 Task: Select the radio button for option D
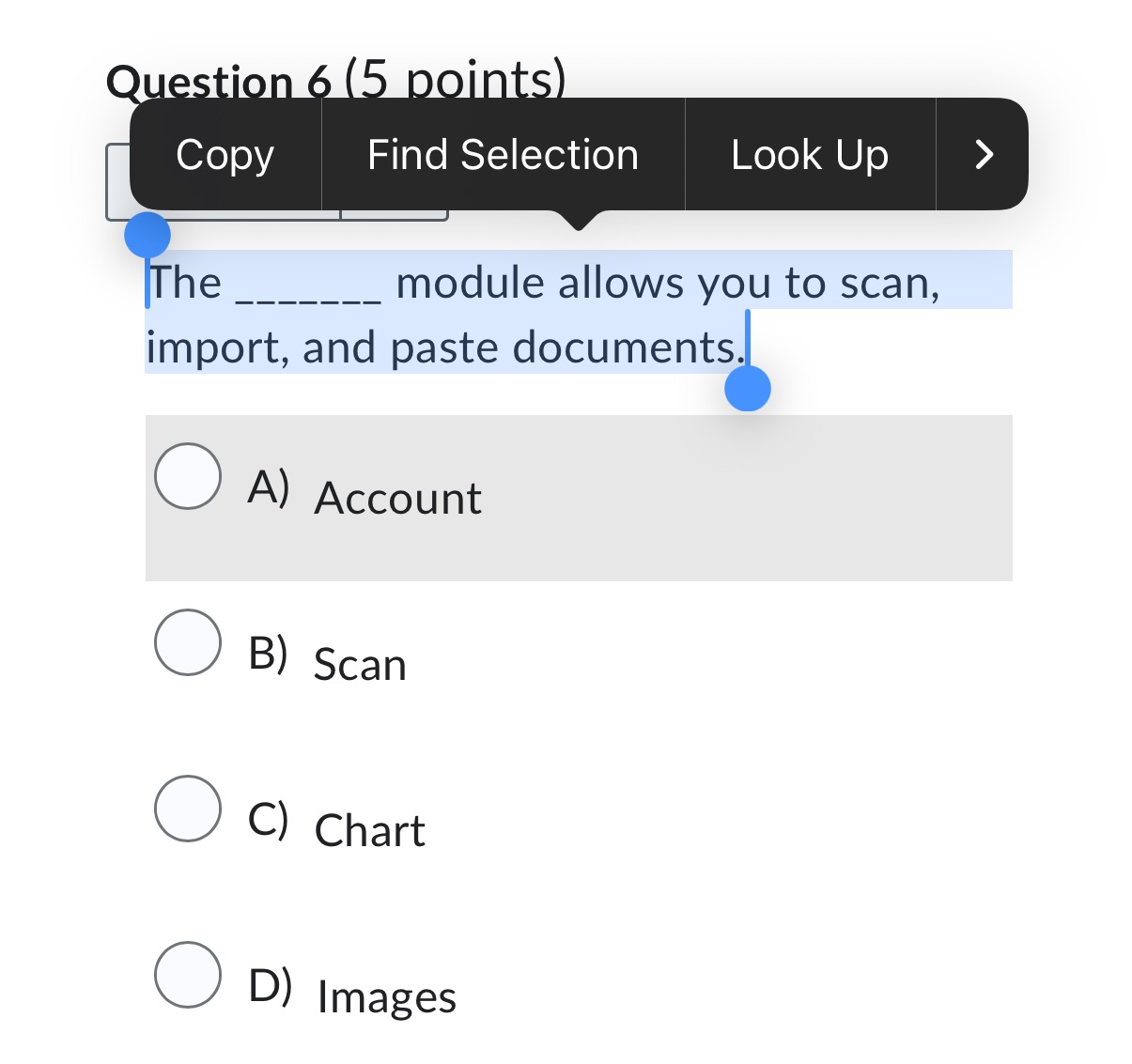pos(187,975)
